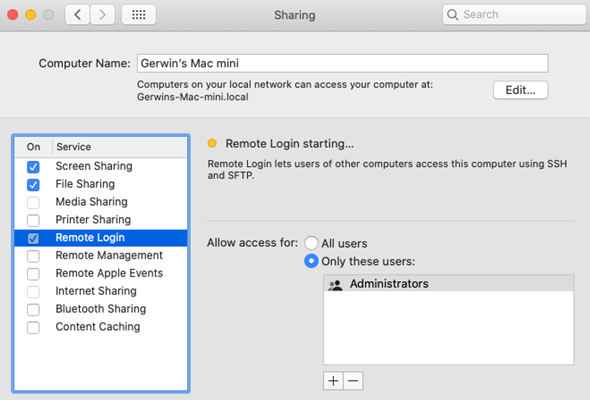
Task: Select the Internet Sharing service row
Action: 101,291
